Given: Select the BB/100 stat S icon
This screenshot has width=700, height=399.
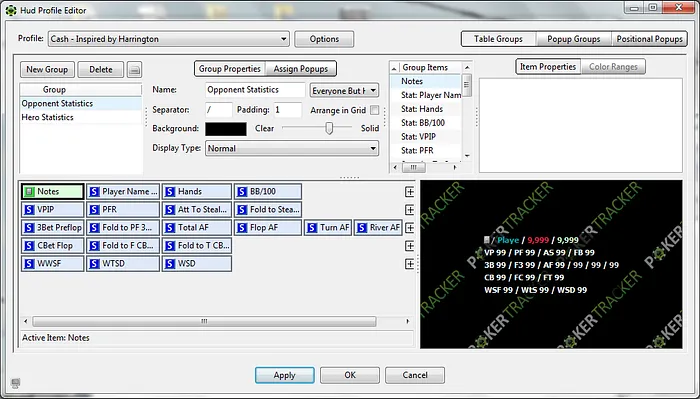Looking at the screenshot, I should coord(242,191).
